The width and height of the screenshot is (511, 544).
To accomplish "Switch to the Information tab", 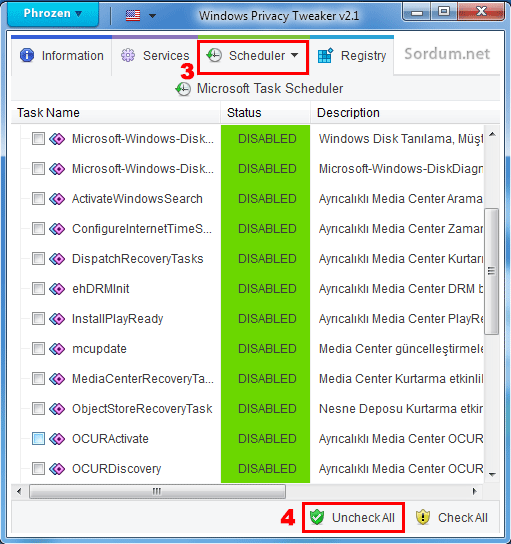I will pos(62,56).
